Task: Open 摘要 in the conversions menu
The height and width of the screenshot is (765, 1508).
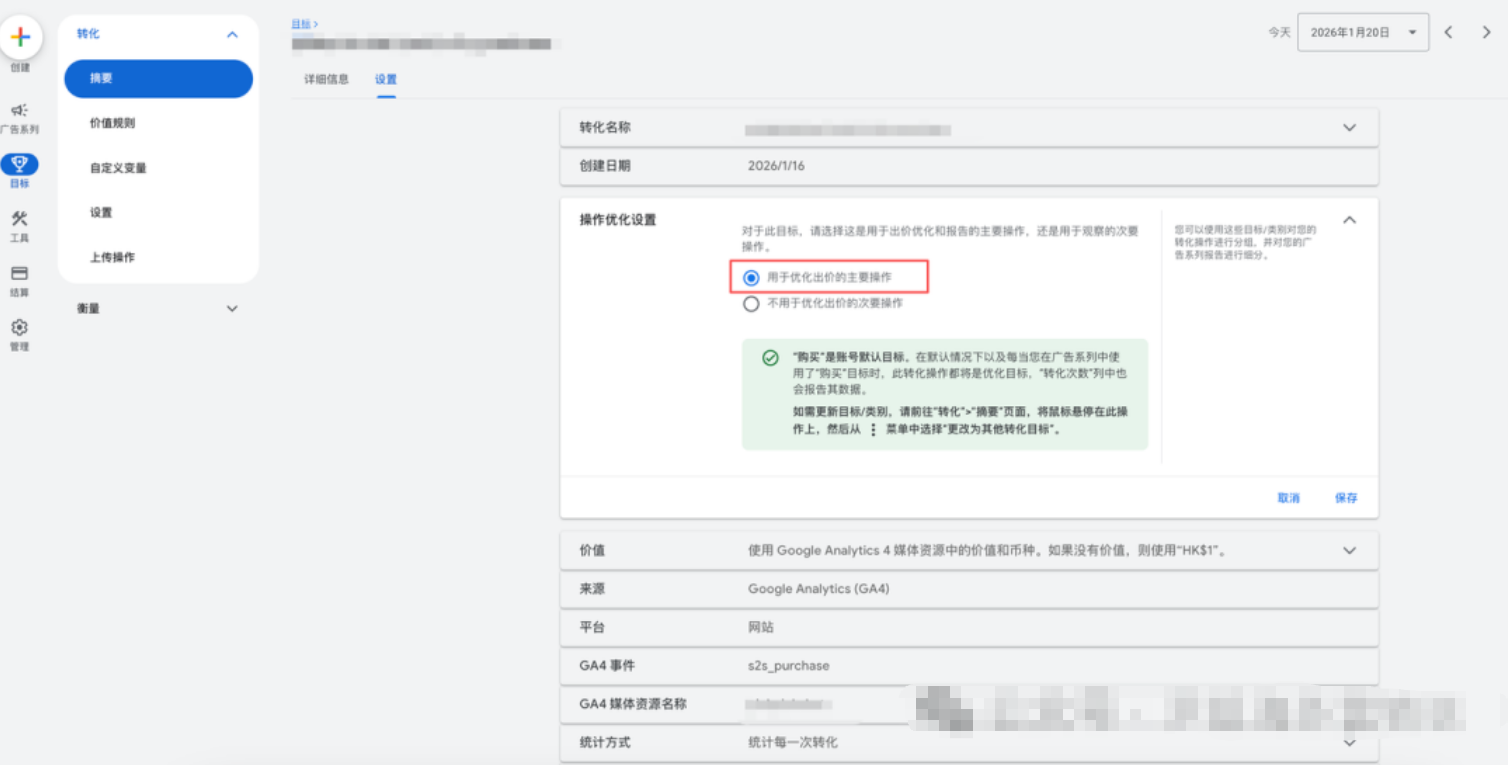Action: click(x=157, y=78)
